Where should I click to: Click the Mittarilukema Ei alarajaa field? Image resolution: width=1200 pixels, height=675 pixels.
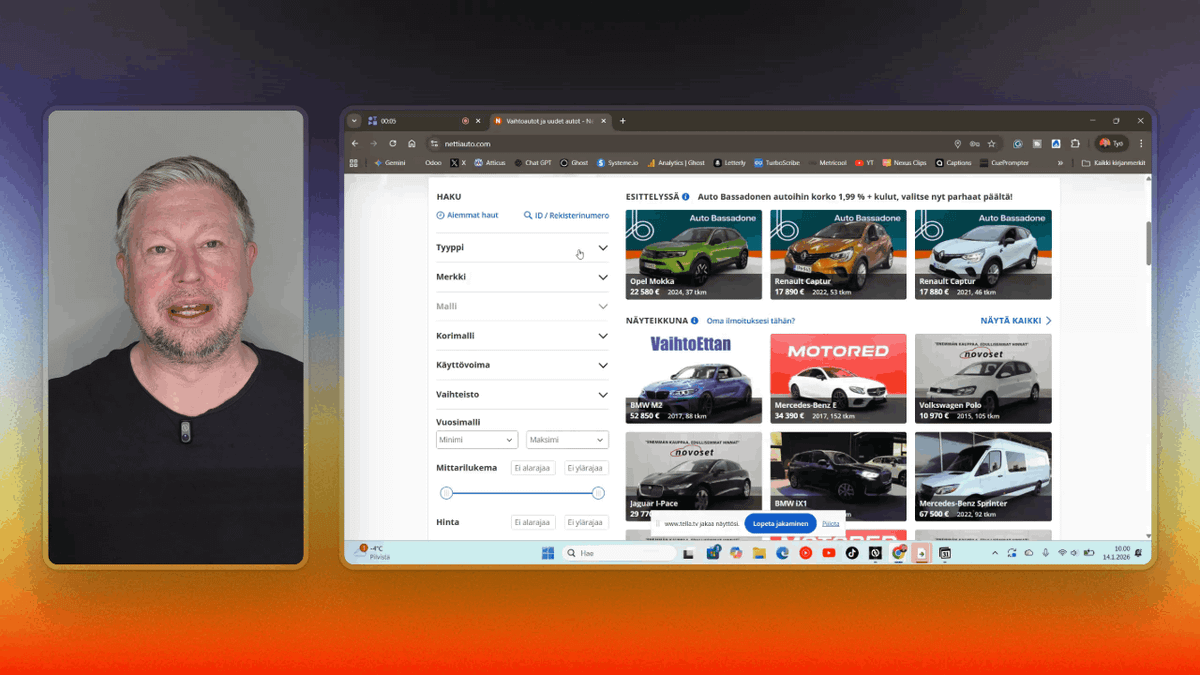(532, 468)
